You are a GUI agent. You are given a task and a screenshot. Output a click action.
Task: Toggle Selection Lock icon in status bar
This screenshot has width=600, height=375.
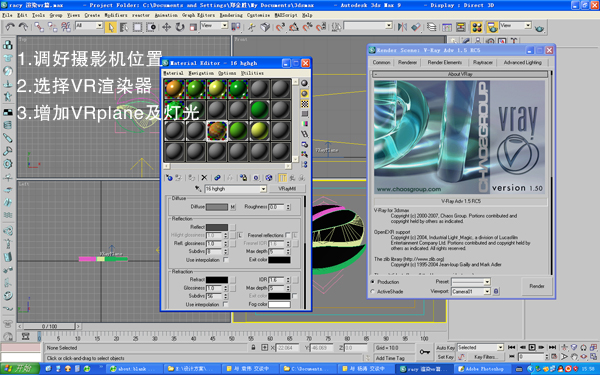pos(253,347)
